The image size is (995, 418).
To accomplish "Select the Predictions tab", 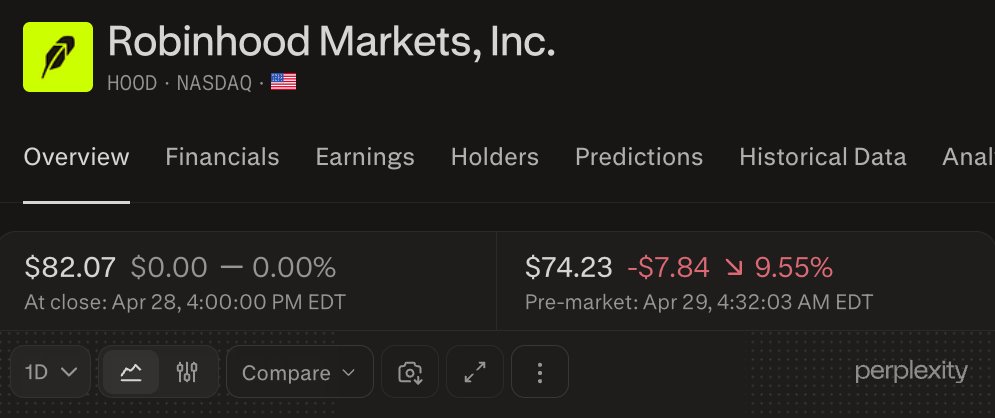I will (x=639, y=157).
